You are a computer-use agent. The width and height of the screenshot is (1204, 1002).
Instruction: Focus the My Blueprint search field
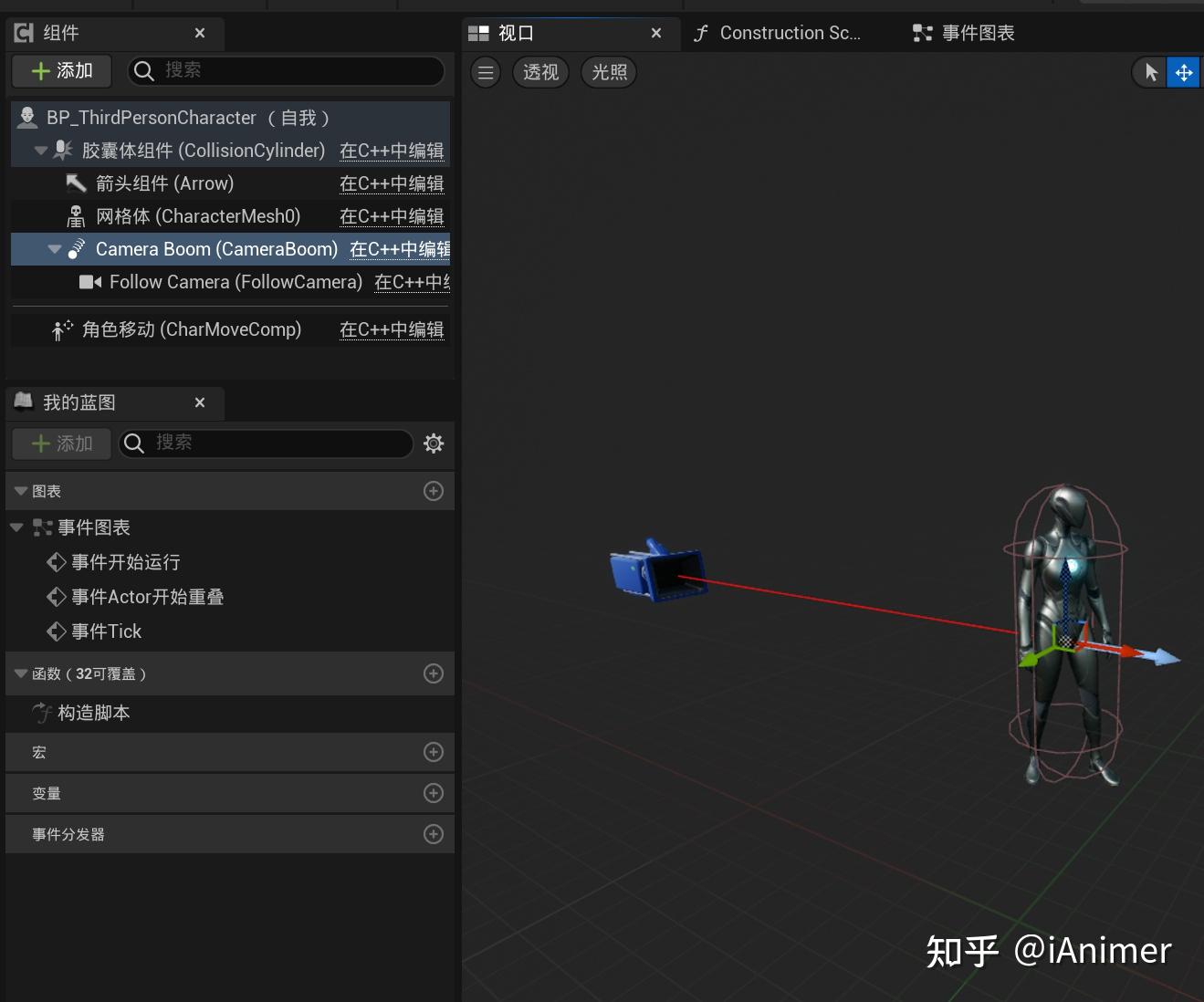(267, 444)
